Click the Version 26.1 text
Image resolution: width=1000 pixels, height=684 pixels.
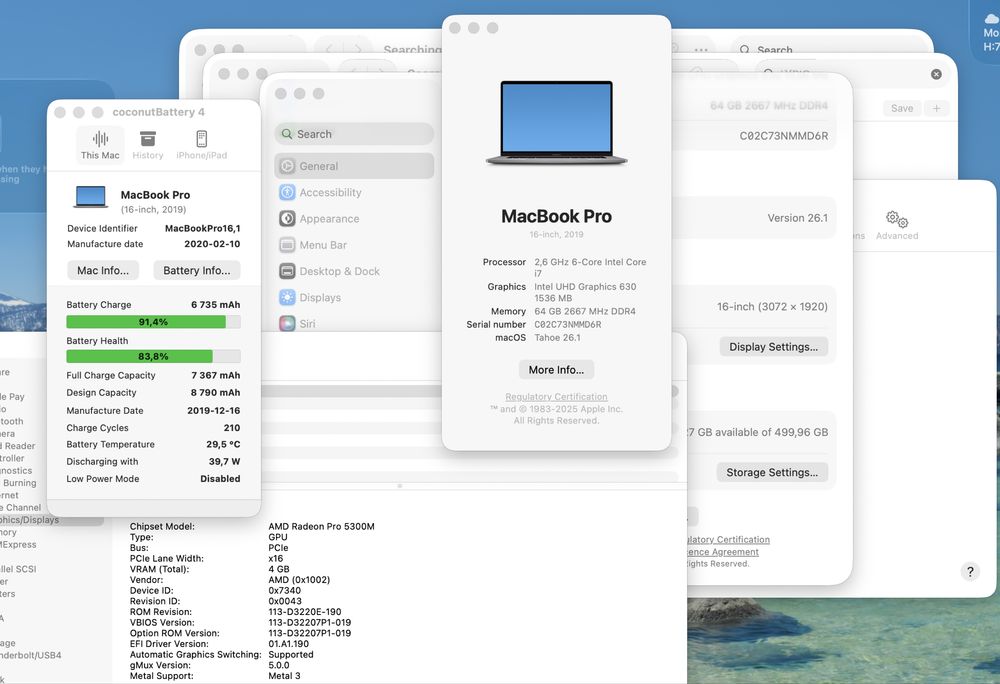click(797, 218)
